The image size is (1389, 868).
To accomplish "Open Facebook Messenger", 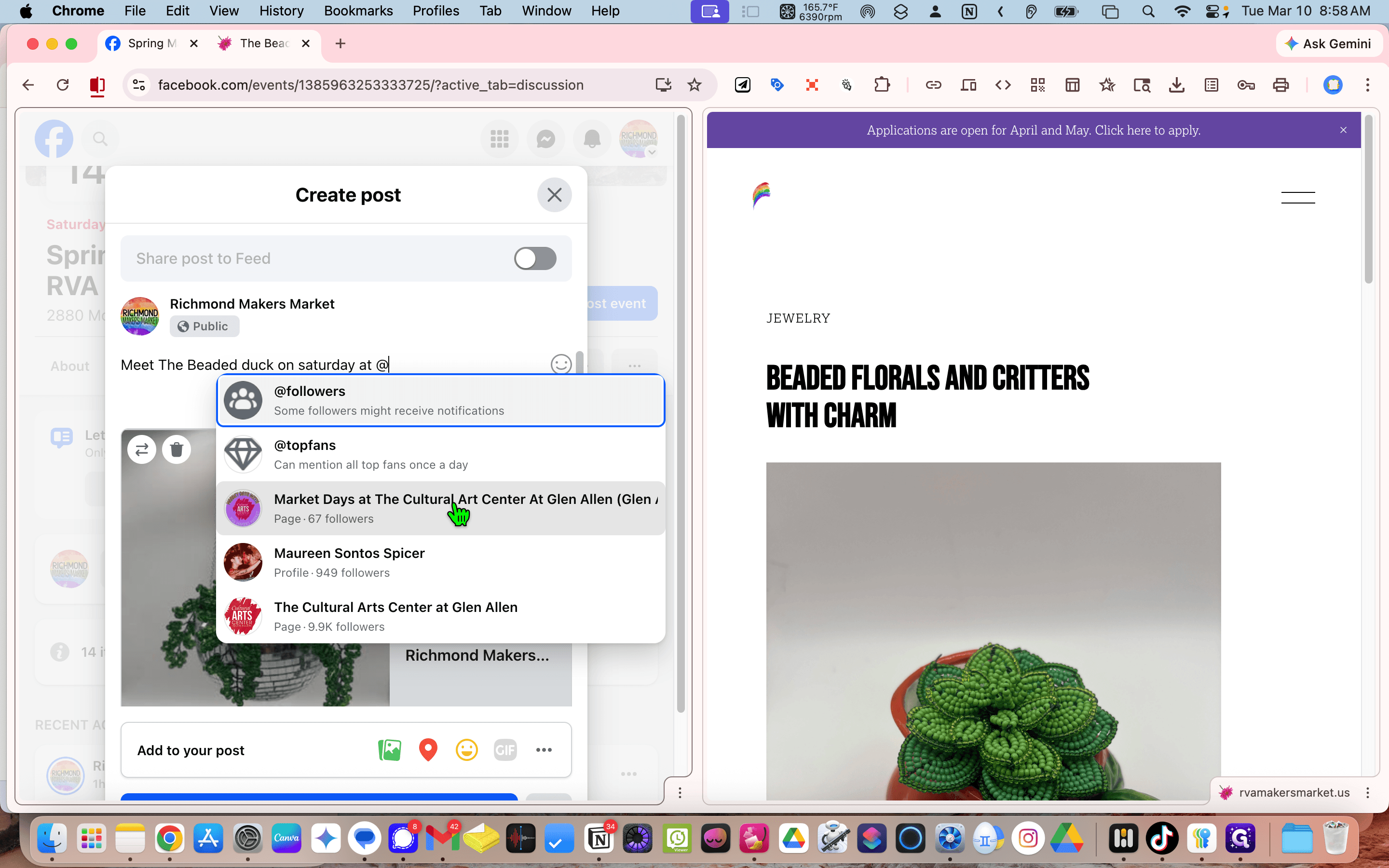I will pos(546,139).
